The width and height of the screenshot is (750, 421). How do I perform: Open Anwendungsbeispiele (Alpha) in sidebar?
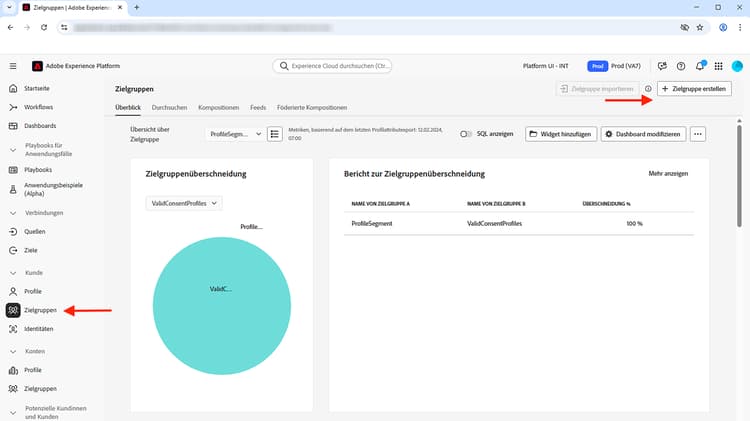[53, 189]
